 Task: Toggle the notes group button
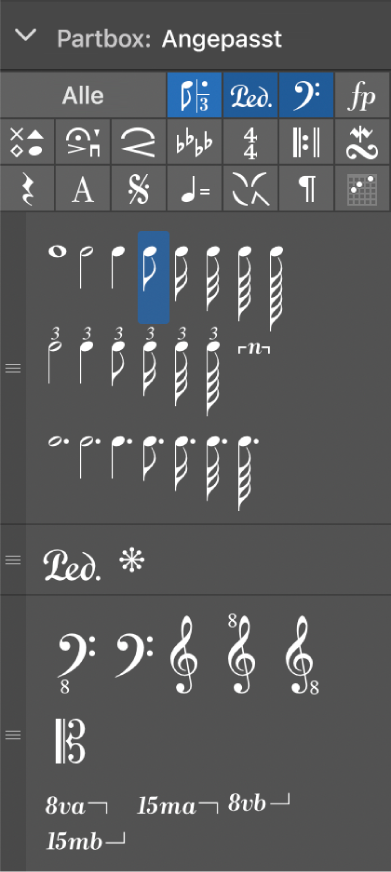click(x=194, y=96)
